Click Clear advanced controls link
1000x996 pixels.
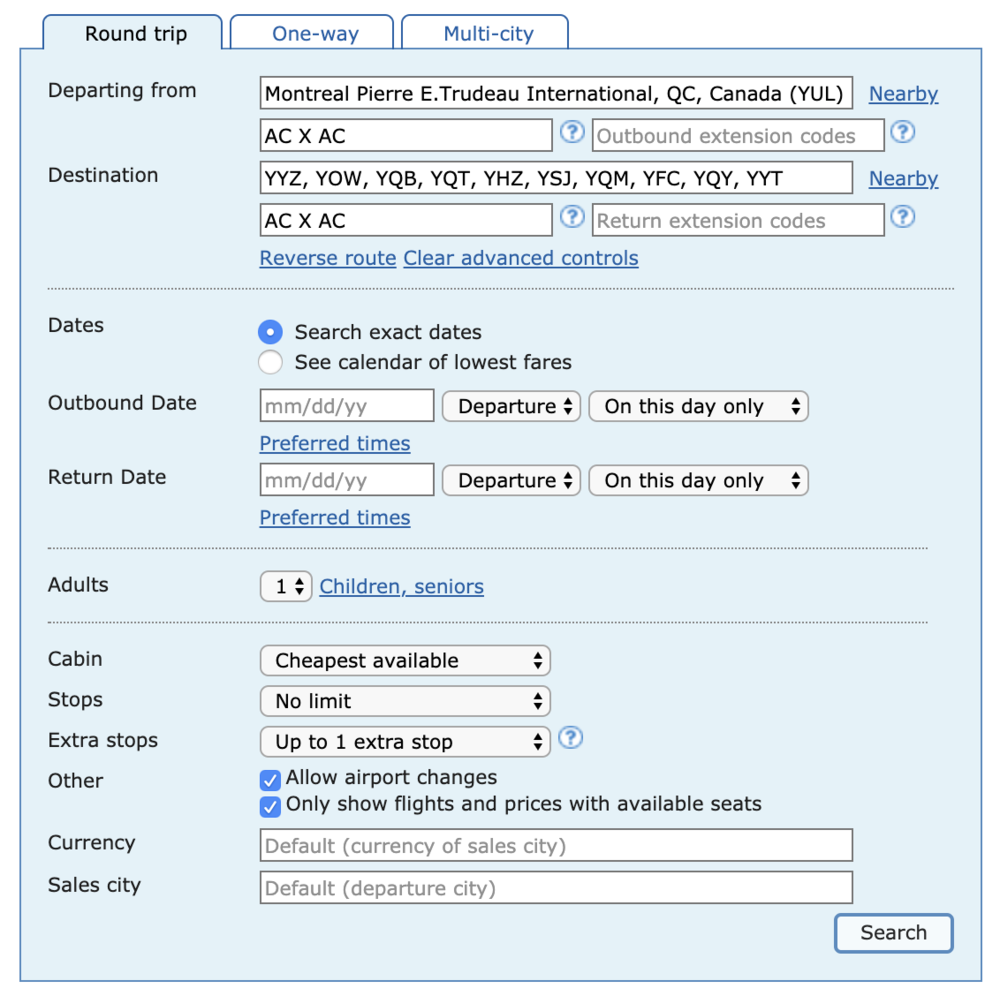click(x=520, y=258)
